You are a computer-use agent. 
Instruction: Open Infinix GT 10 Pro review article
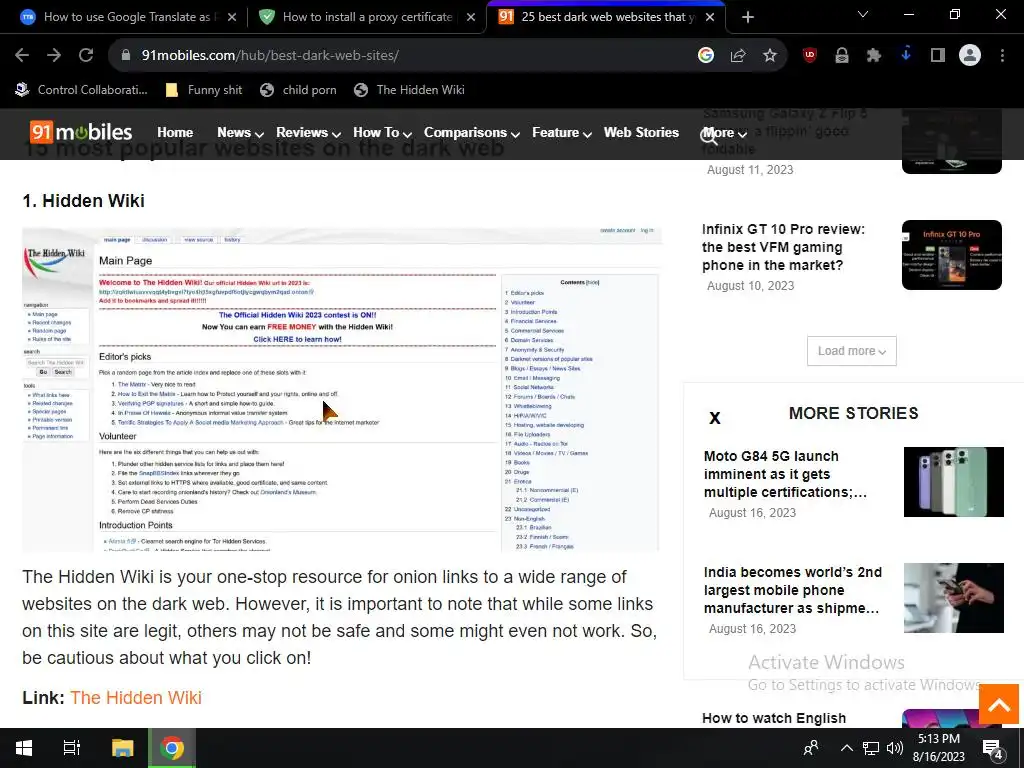click(783, 248)
